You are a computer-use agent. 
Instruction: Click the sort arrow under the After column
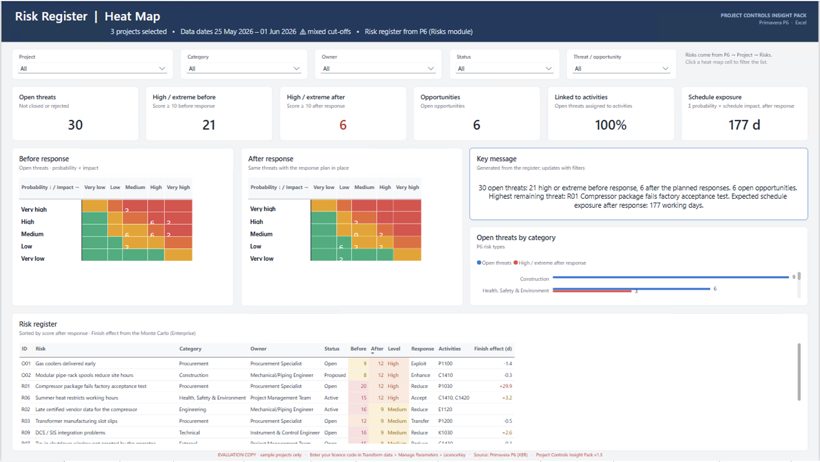373,353
